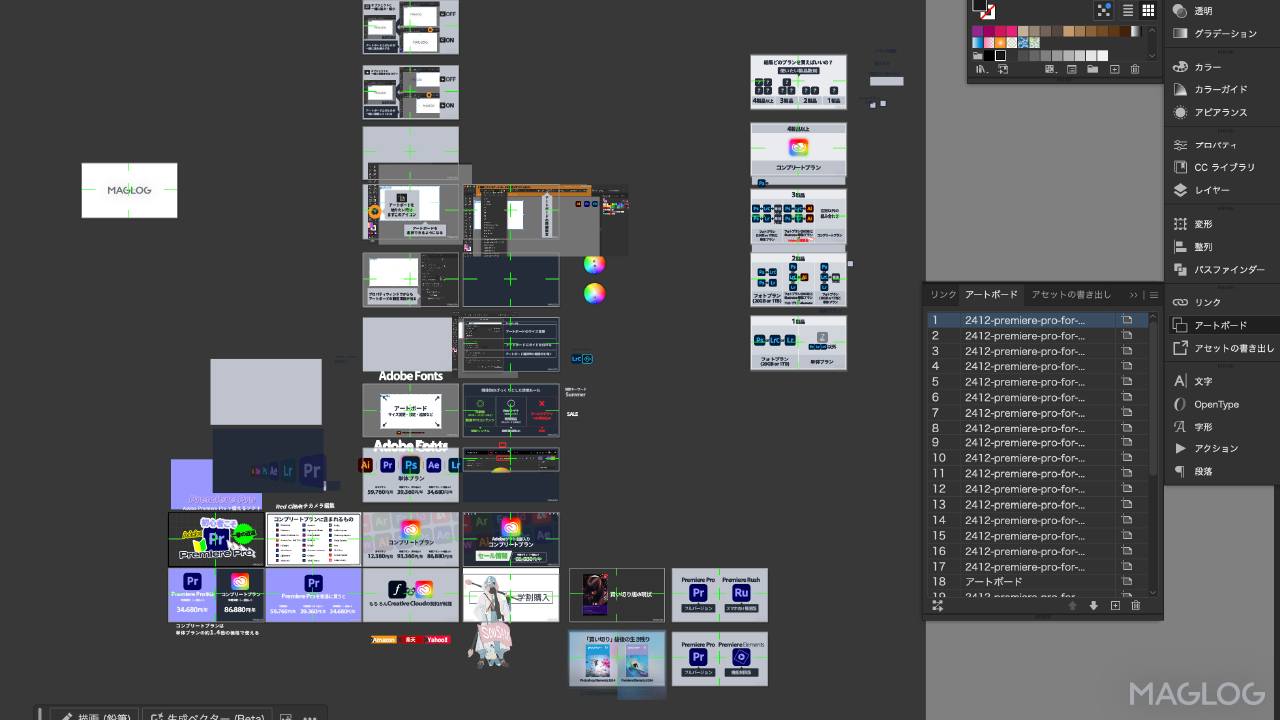Open the Swatch Libraries menu

(x=980, y=69)
